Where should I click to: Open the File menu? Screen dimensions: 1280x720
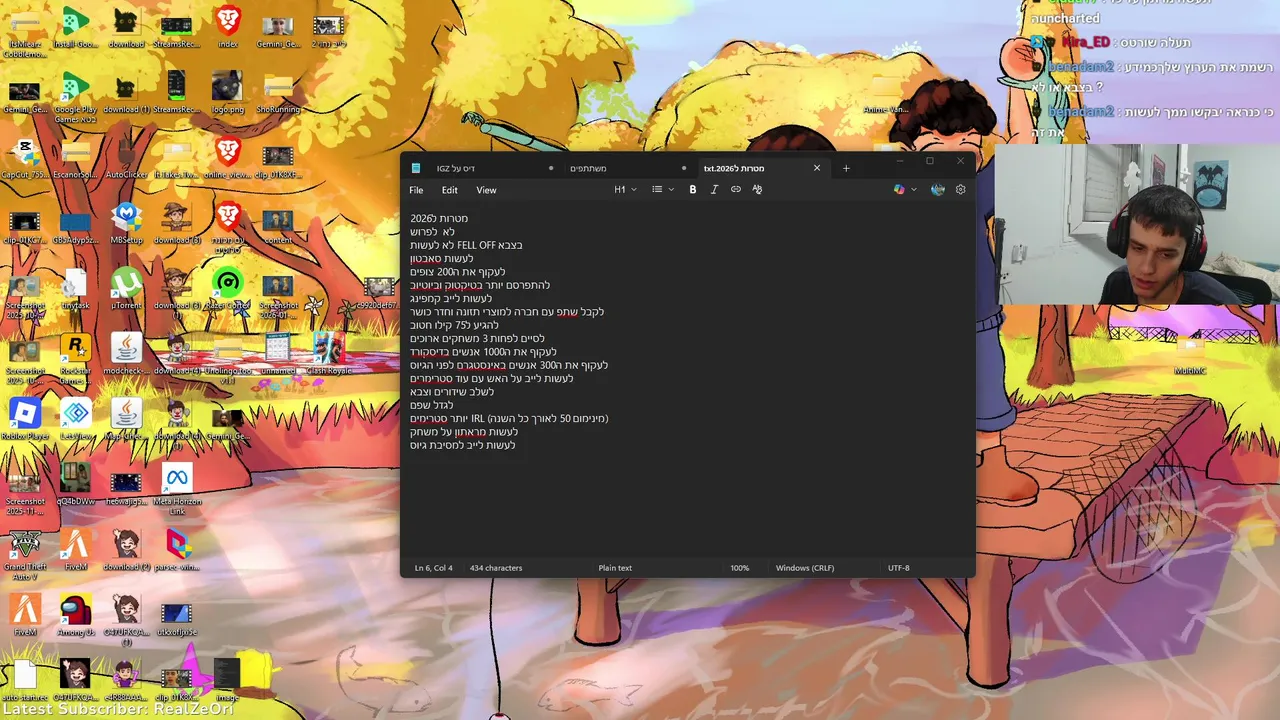coord(416,190)
